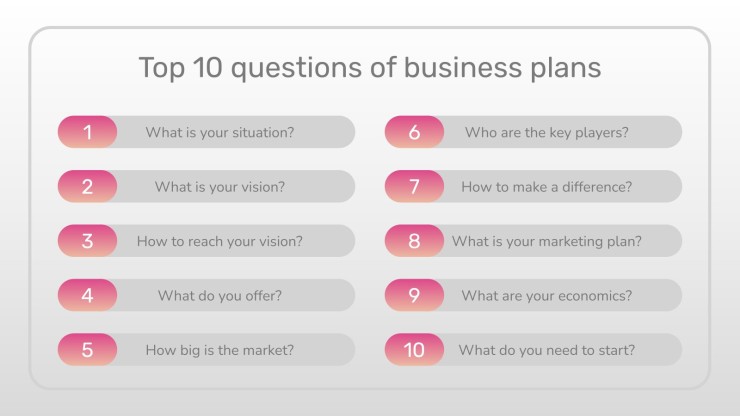This screenshot has height=416, width=740.
Task: Click the pink number 1 badge
Action: tap(87, 132)
